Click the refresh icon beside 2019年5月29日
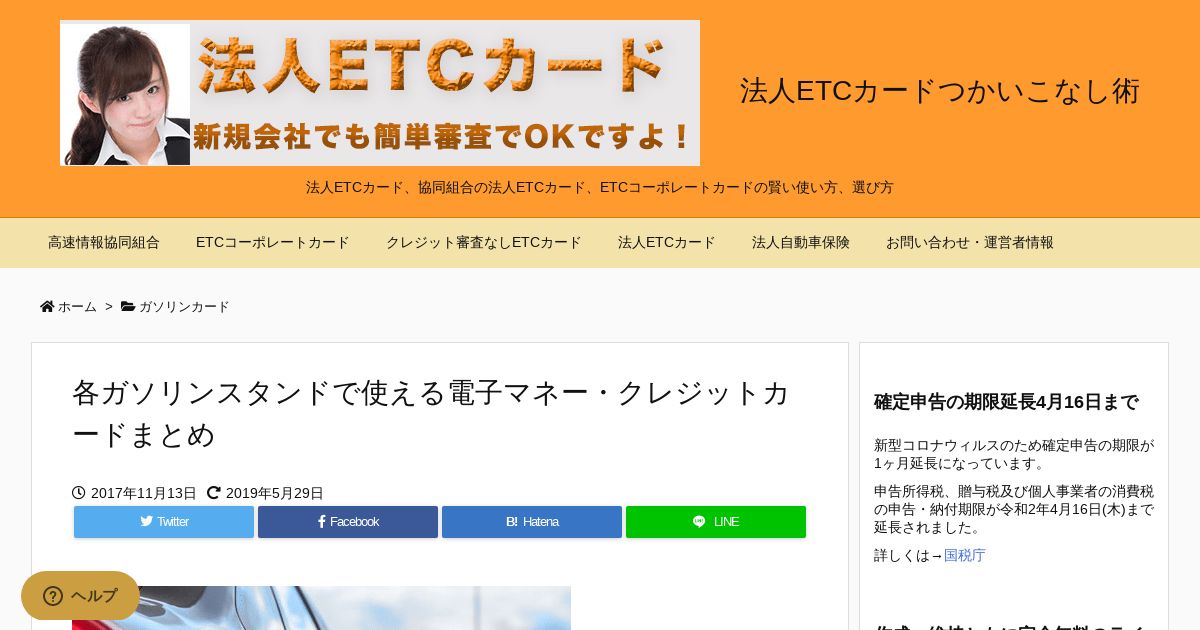Screen dimensions: 1200x630 [214, 493]
